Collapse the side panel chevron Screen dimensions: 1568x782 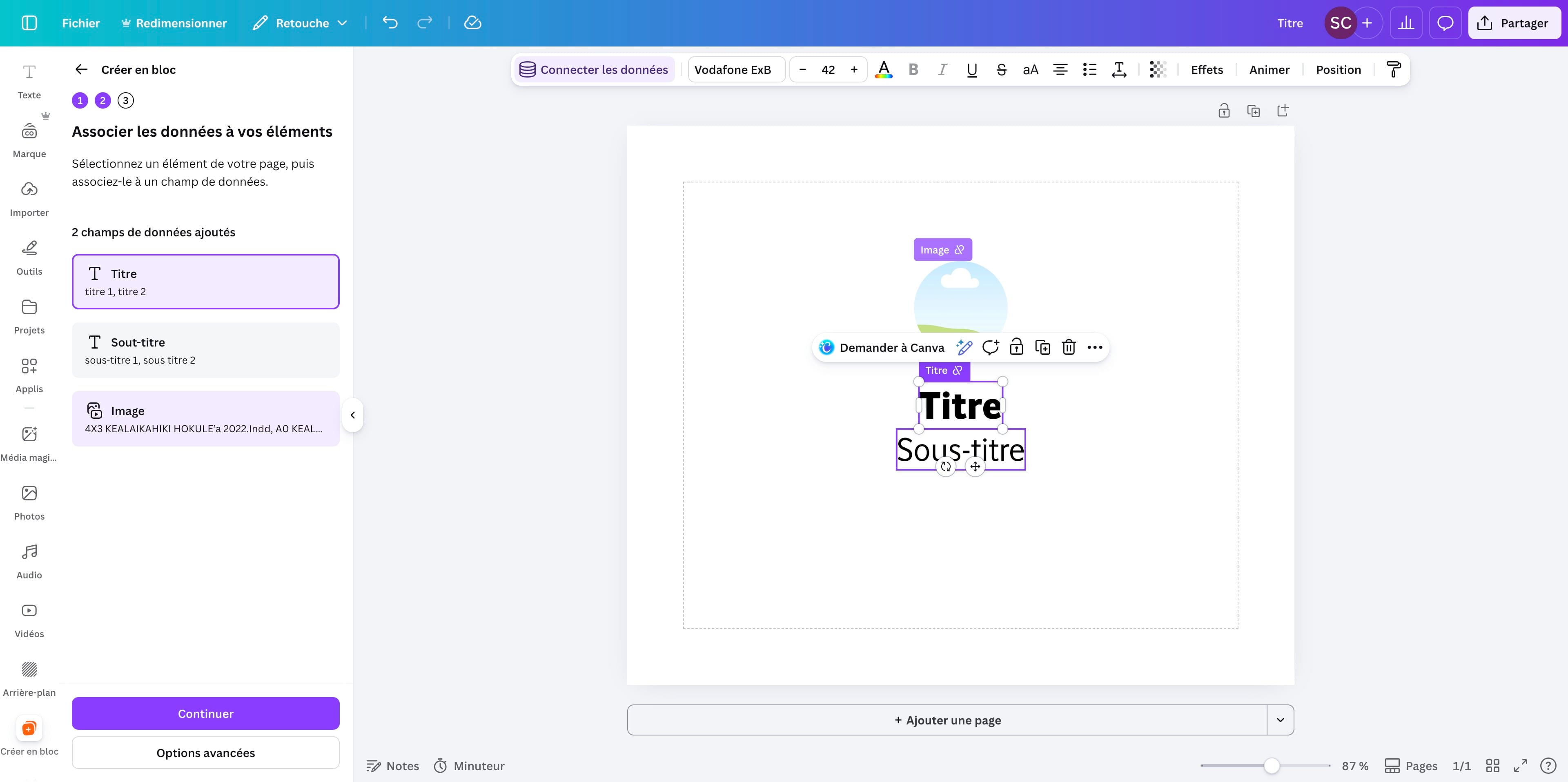352,415
